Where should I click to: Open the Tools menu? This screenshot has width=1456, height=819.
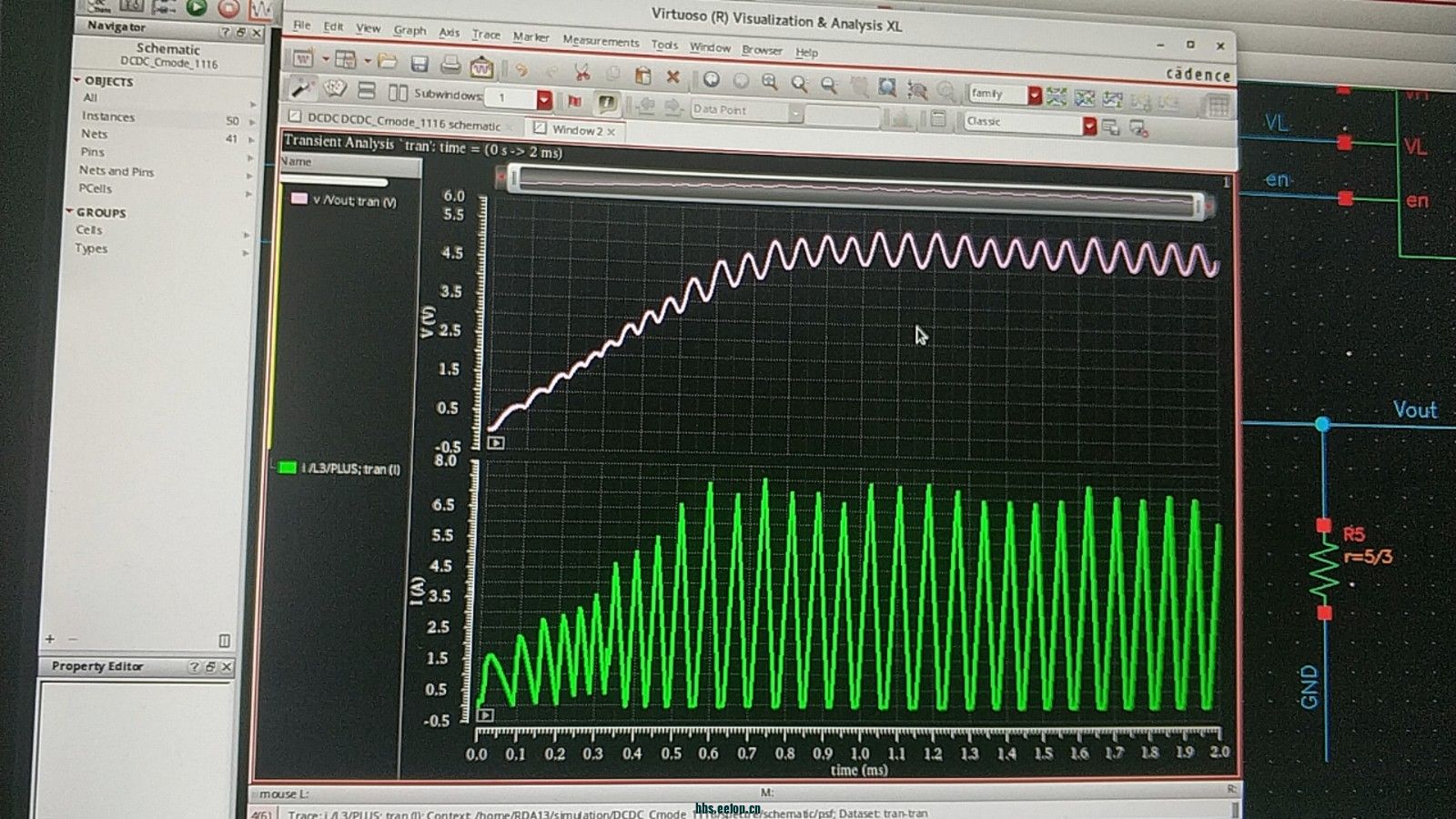[664, 44]
